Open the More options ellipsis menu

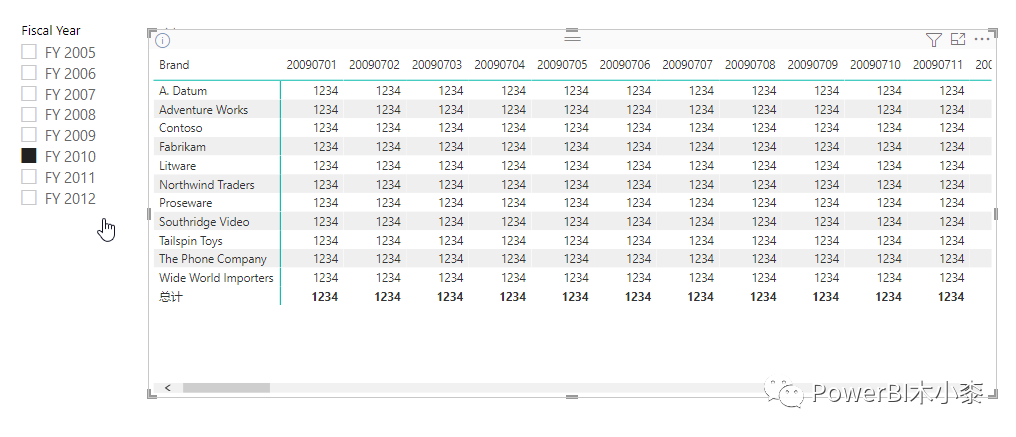coord(982,40)
